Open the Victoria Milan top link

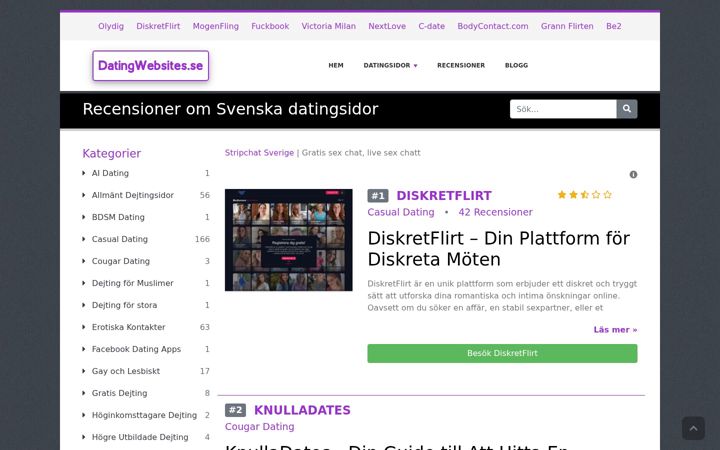pos(329,26)
